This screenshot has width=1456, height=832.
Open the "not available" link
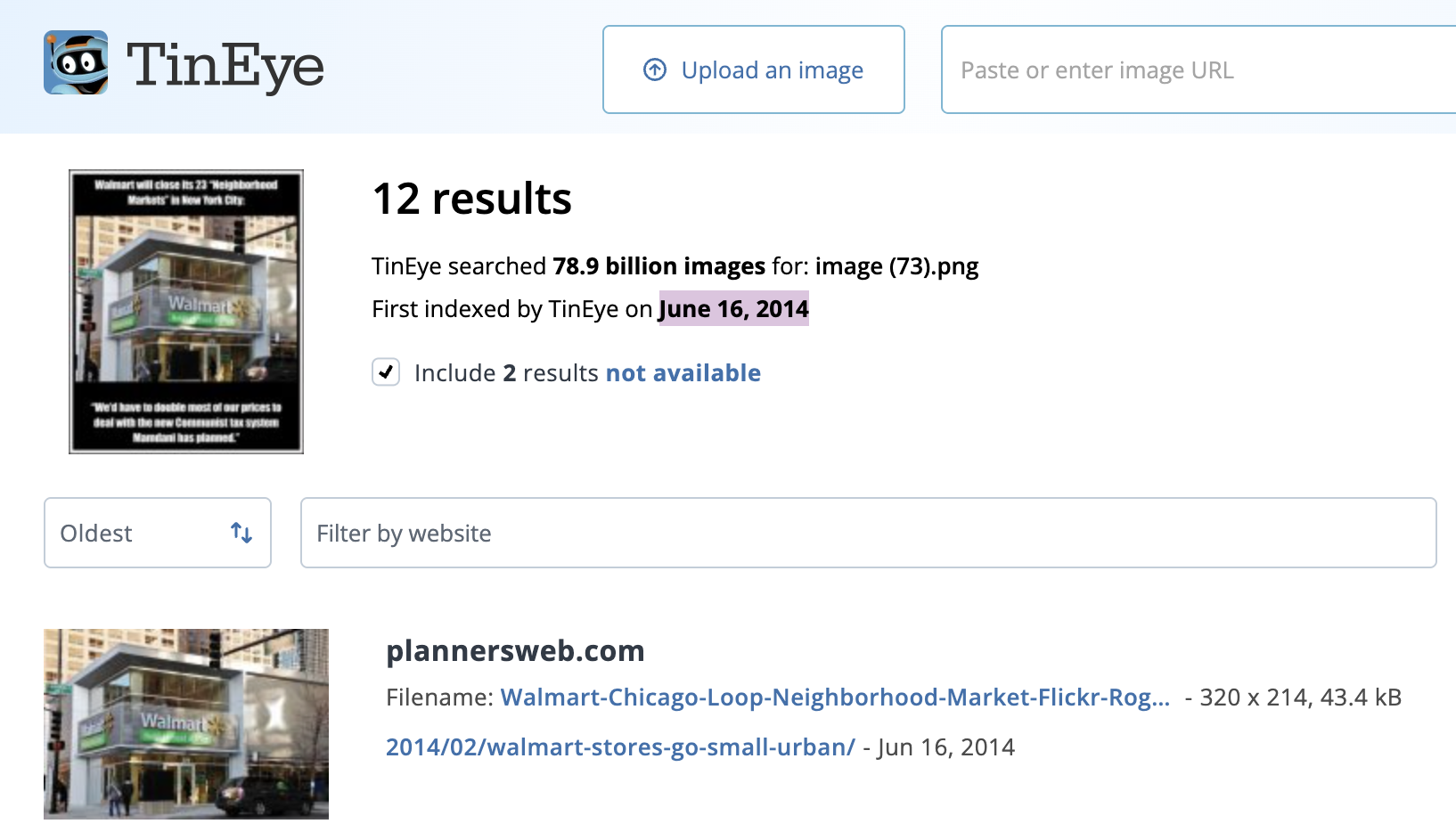click(x=683, y=373)
